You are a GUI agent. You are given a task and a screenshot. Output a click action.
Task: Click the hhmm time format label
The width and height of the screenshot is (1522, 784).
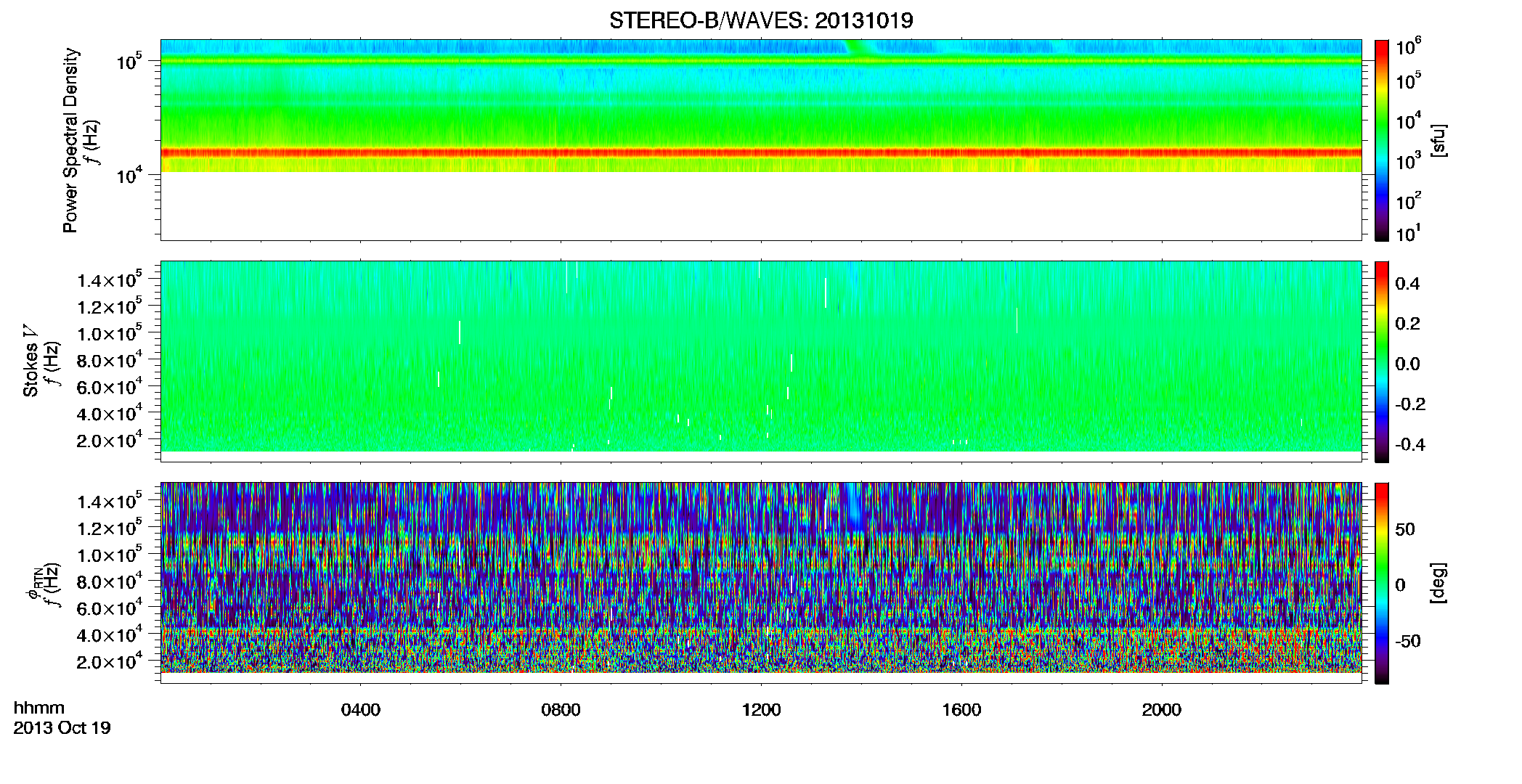[x=39, y=709]
